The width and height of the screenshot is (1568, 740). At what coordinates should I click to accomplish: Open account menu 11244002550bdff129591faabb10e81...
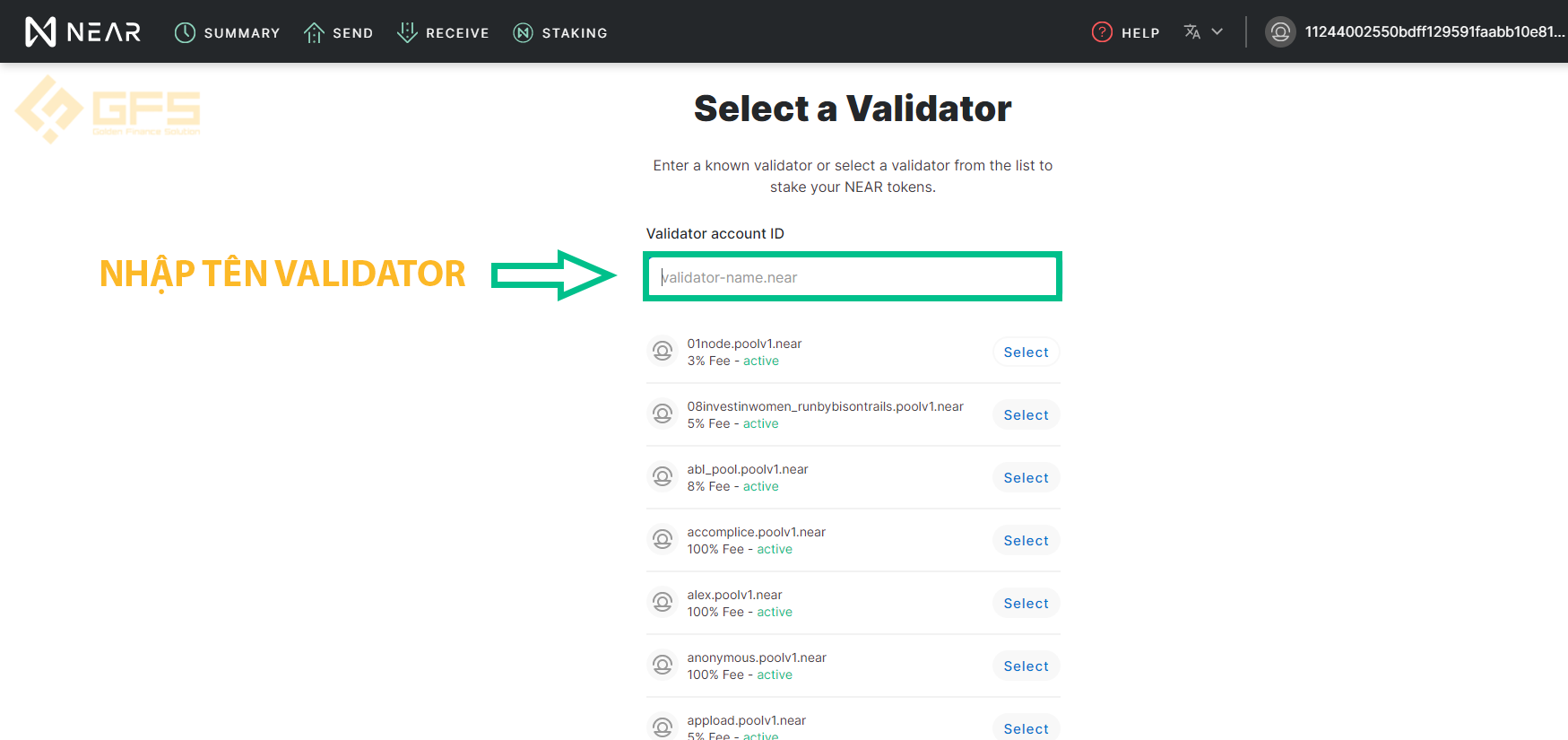point(1416,32)
